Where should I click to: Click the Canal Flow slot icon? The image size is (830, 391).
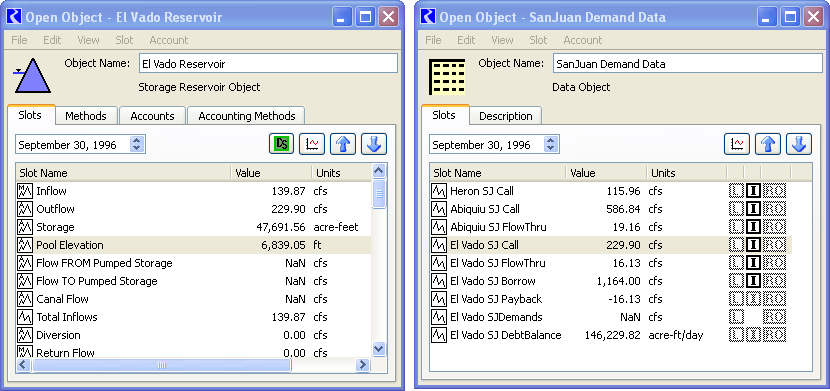tap(25, 299)
